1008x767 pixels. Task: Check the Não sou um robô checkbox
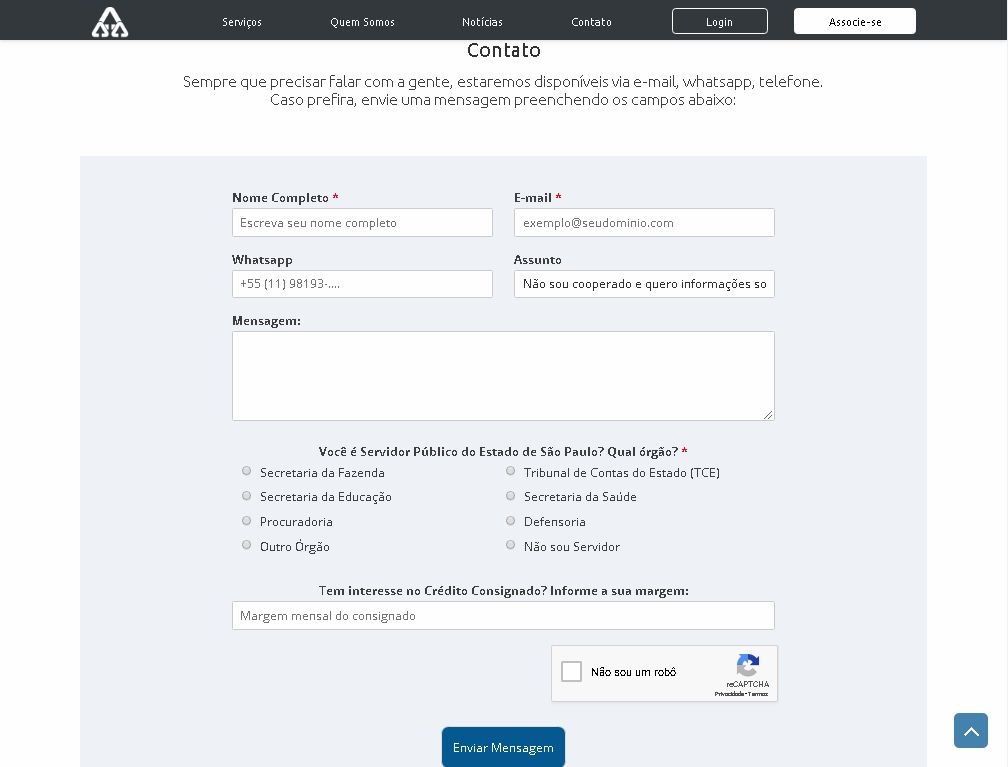572,671
